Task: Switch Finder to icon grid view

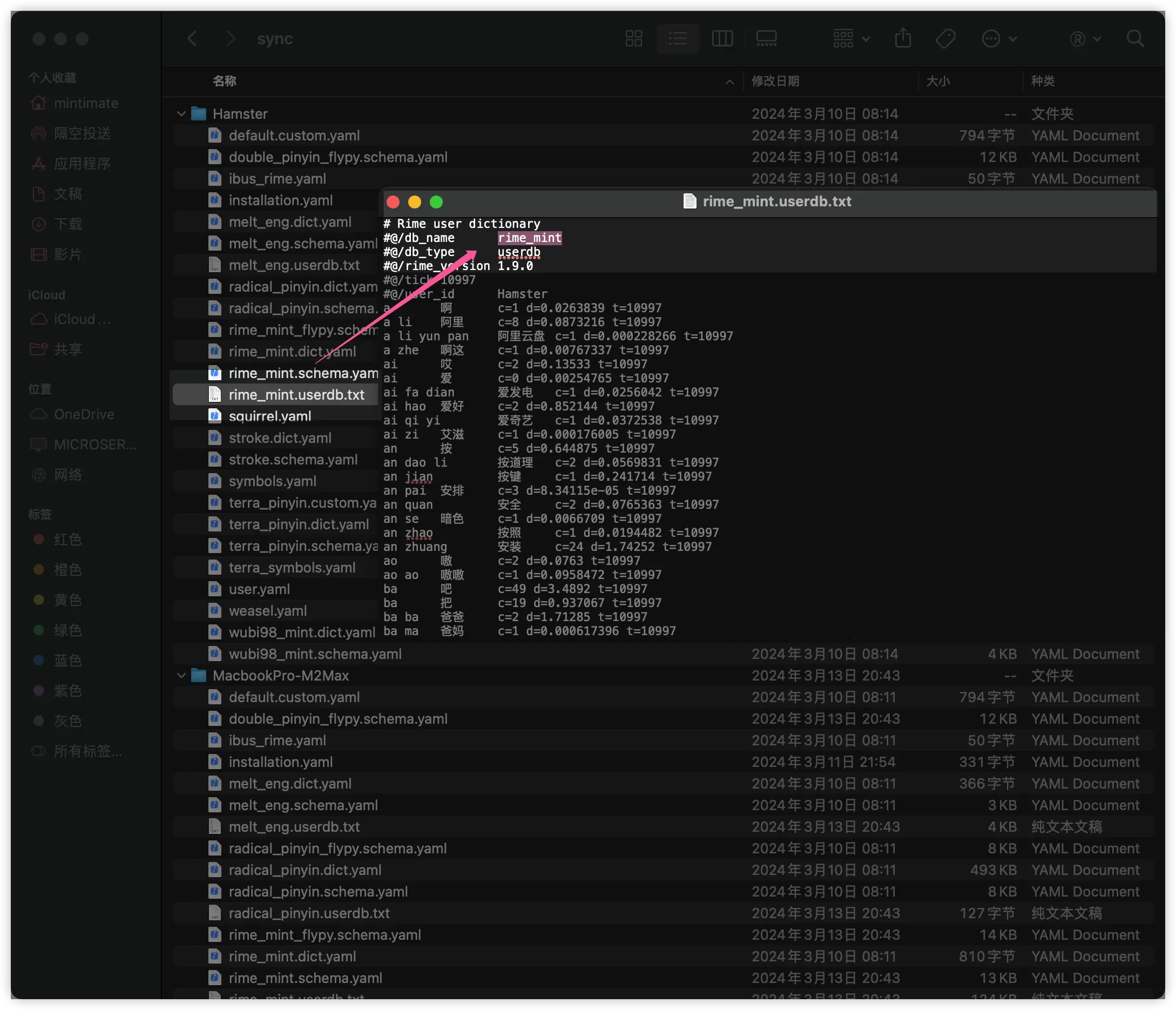Action: point(633,38)
